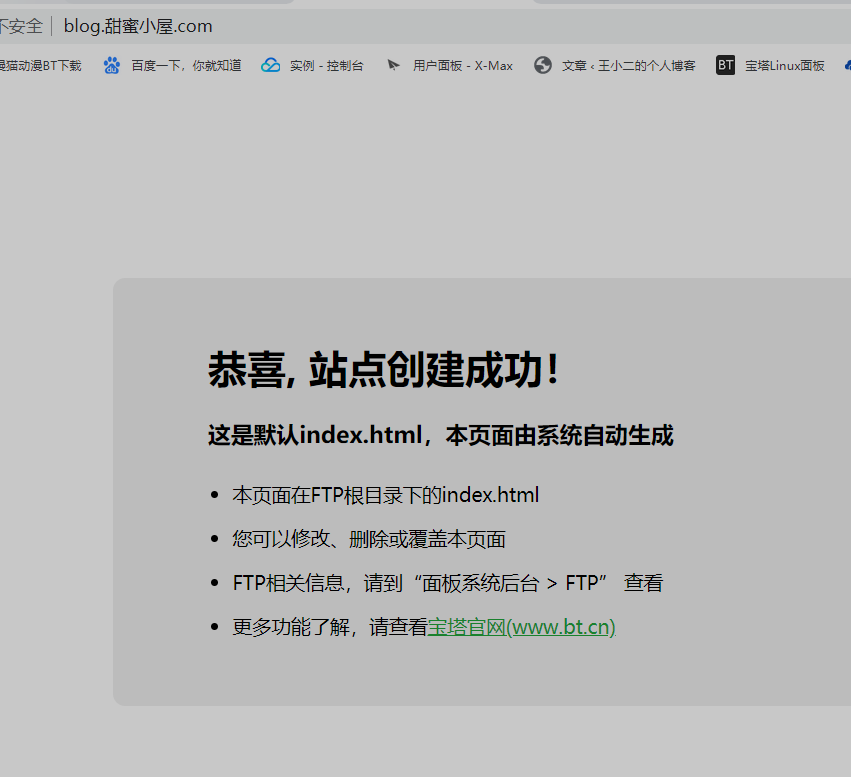
Task: Open the 漫猫动漫BT下载 bookmark
Action: 40,66
